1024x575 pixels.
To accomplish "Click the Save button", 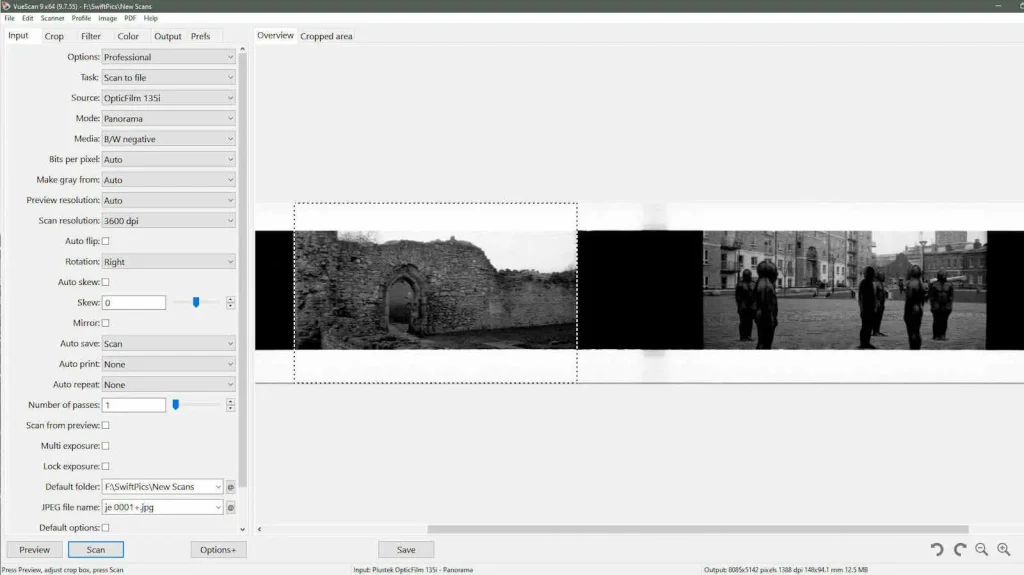I will tap(406, 550).
